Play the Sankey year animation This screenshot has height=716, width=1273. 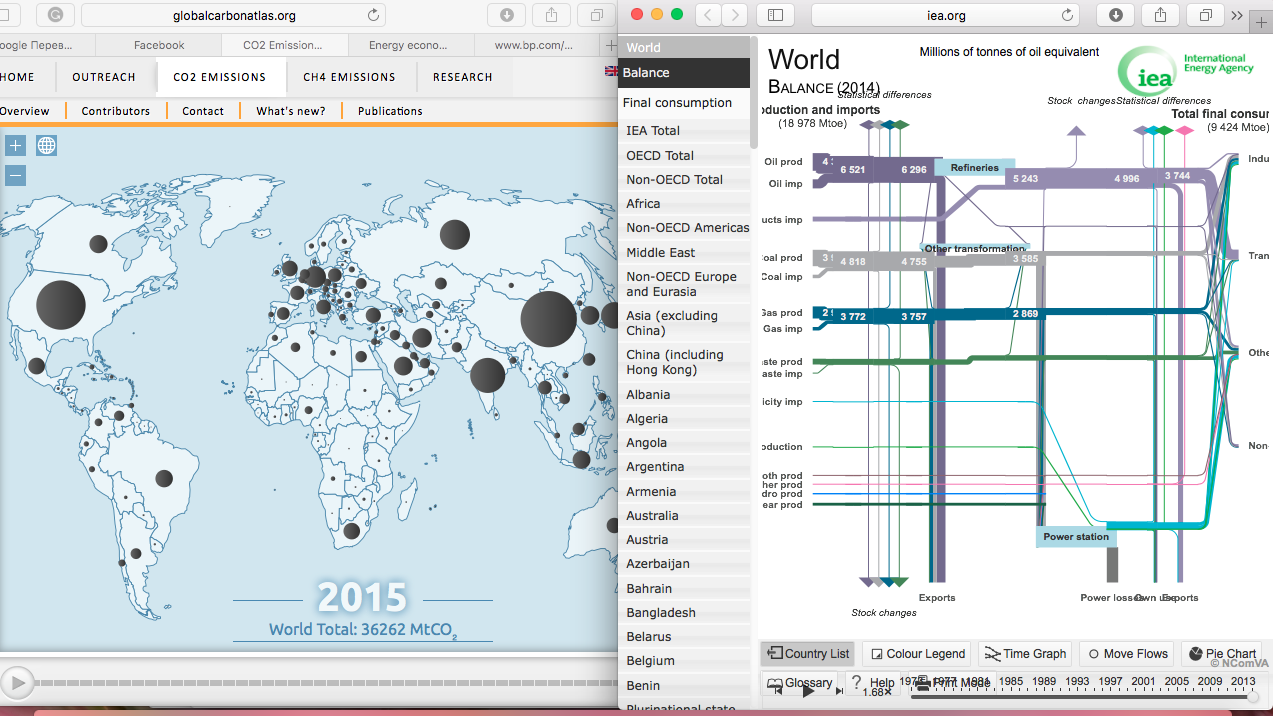click(x=808, y=690)
